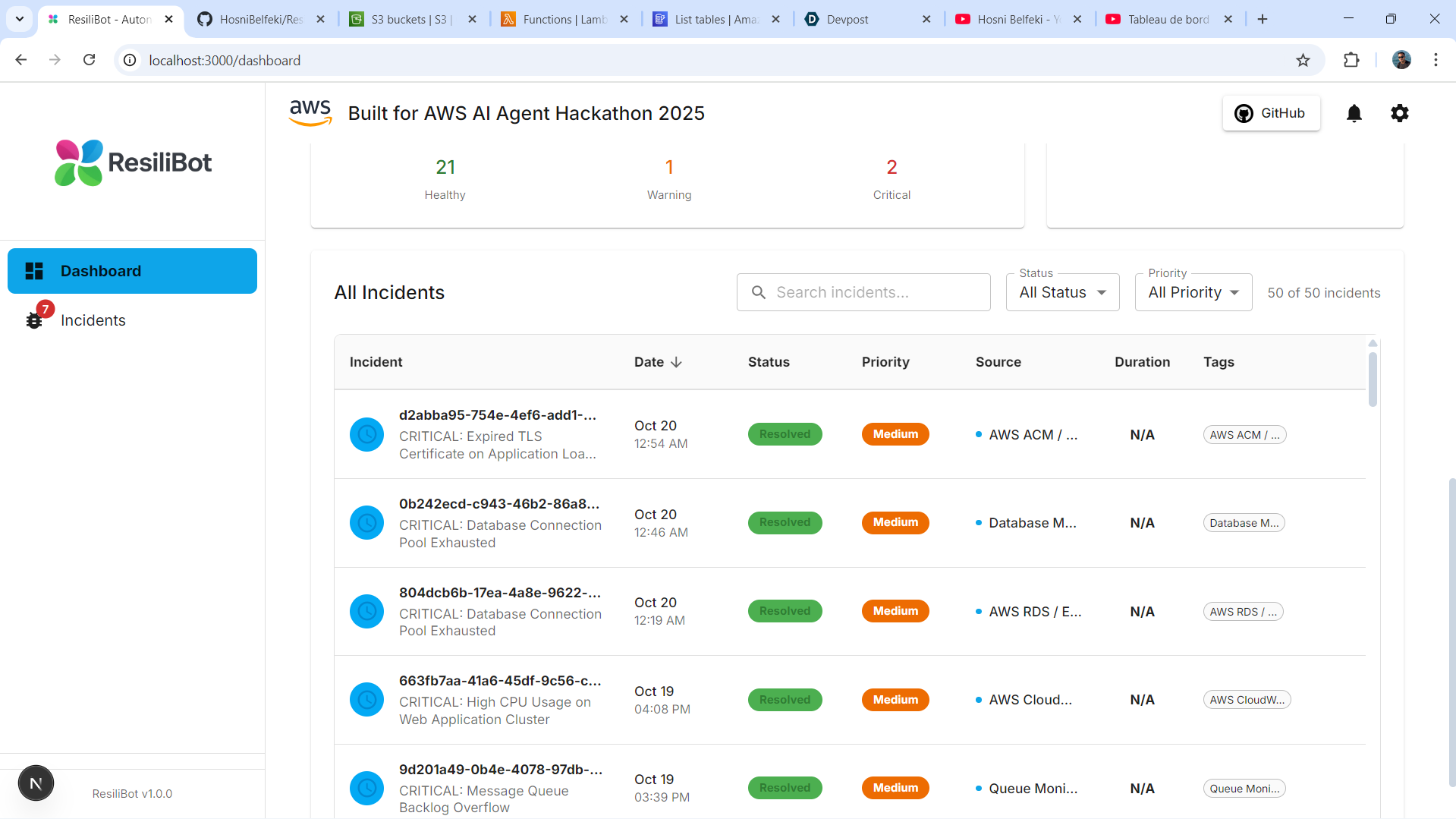The height and width of the screenshot is (819, 1456).
Task: Open Chrome three-dot menu
Action: [1436, 60]
